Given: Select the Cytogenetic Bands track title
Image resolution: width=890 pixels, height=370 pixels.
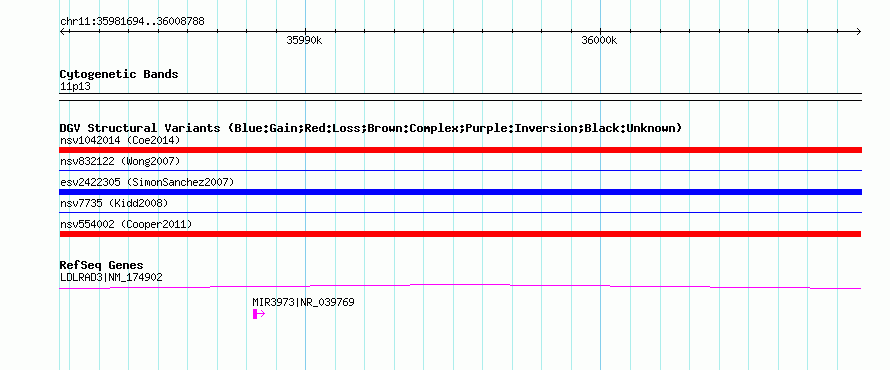Looking at the screenshot, I should (119, 74).
